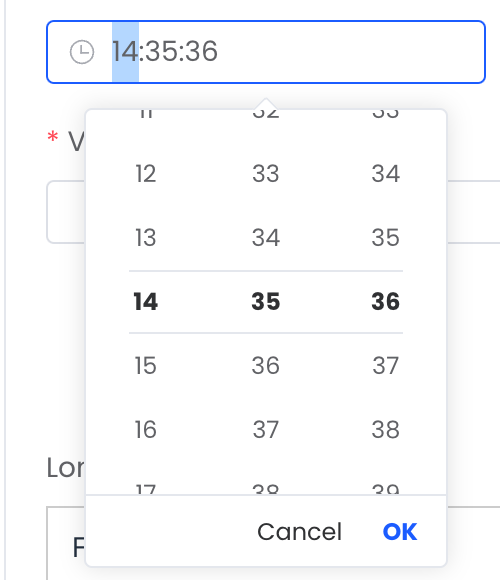Select hour 13 in the hours column
The image size is (500, 580).
click(146, 237)
